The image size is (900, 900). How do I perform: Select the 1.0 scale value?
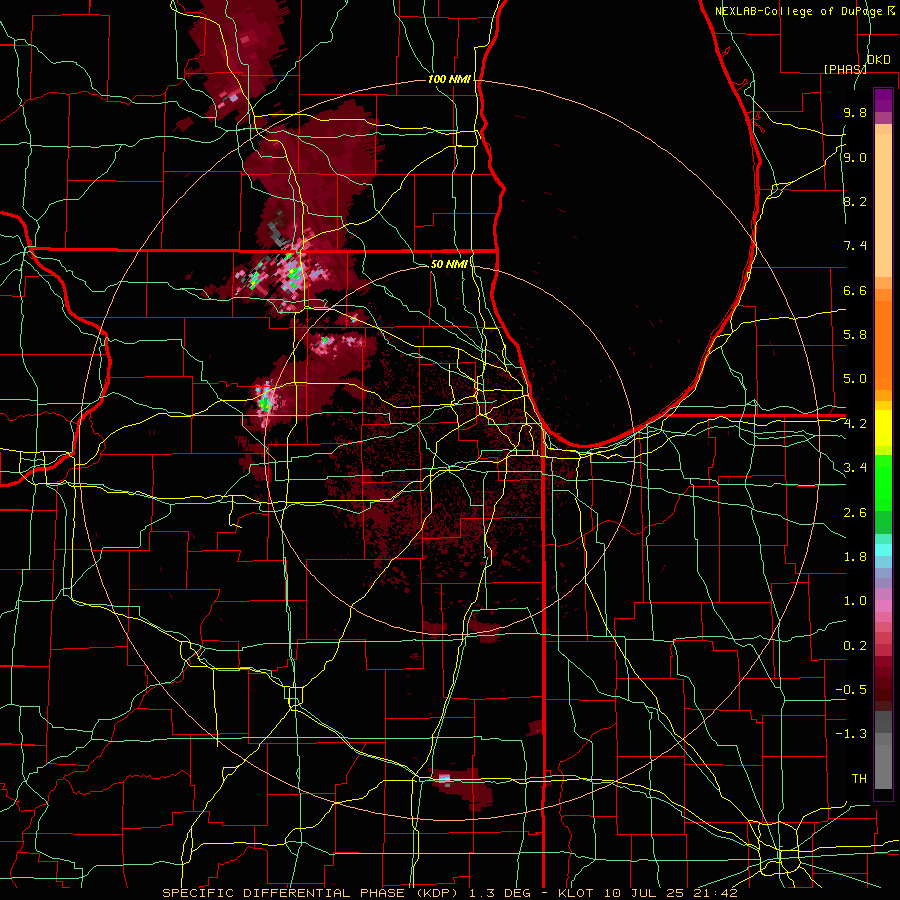(x=855, y=601)
